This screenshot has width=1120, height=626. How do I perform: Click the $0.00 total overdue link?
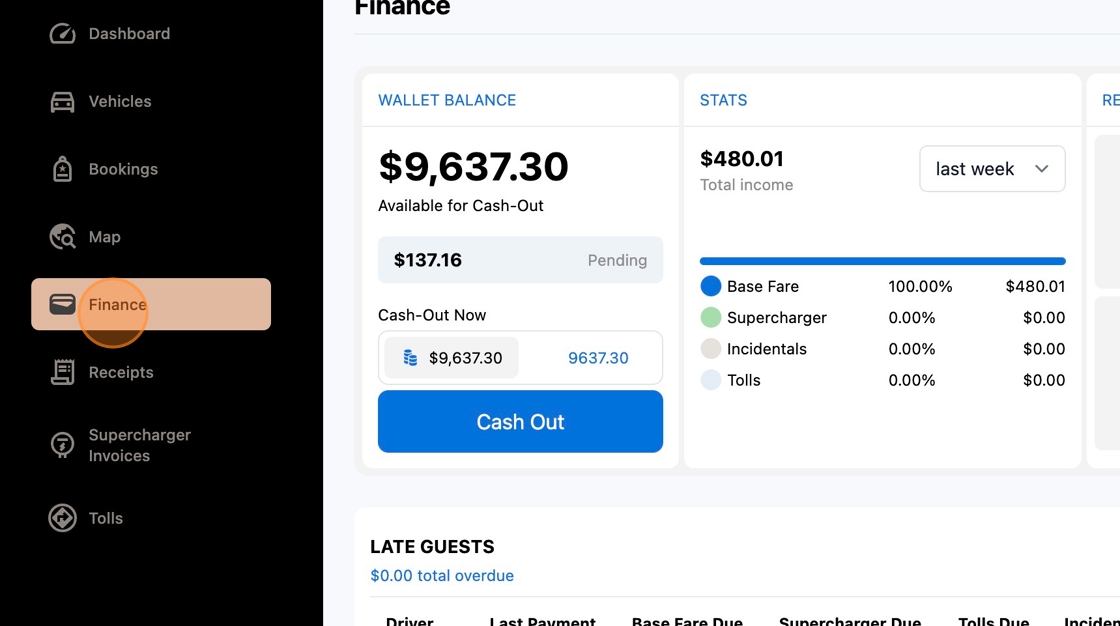tap(442, 576)
